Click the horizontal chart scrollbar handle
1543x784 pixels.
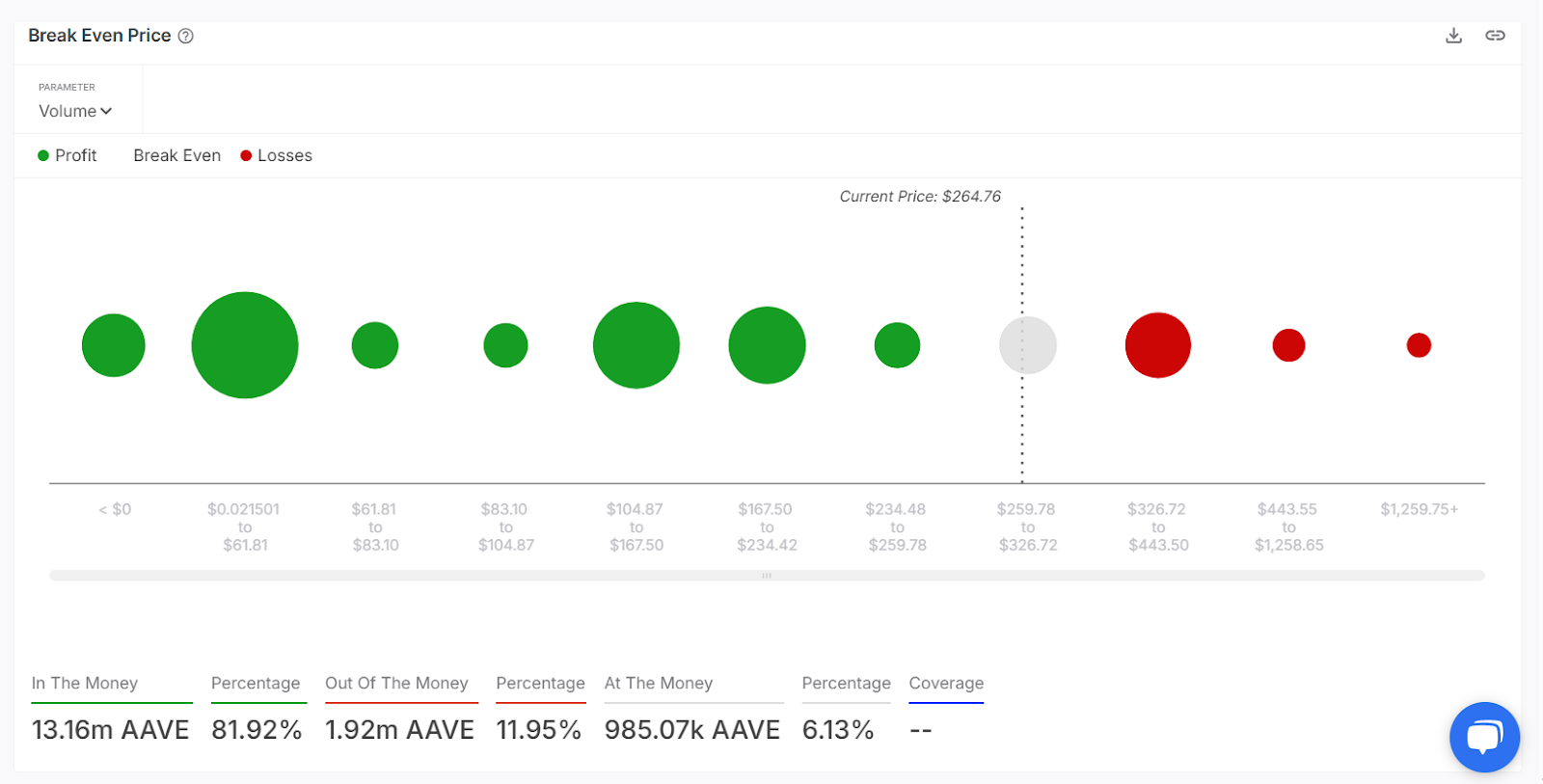tap(767, 576)
